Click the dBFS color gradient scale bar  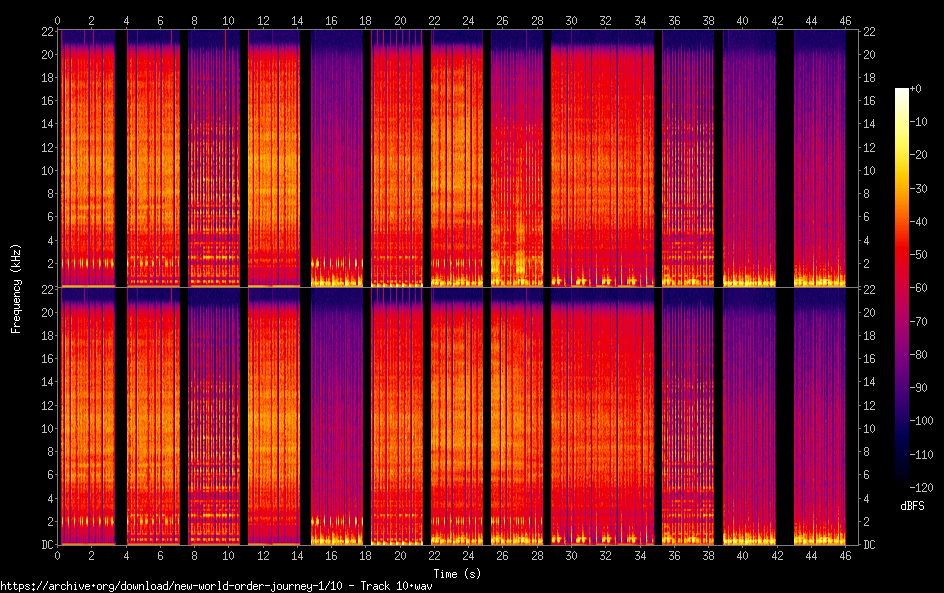pos(902,288)
